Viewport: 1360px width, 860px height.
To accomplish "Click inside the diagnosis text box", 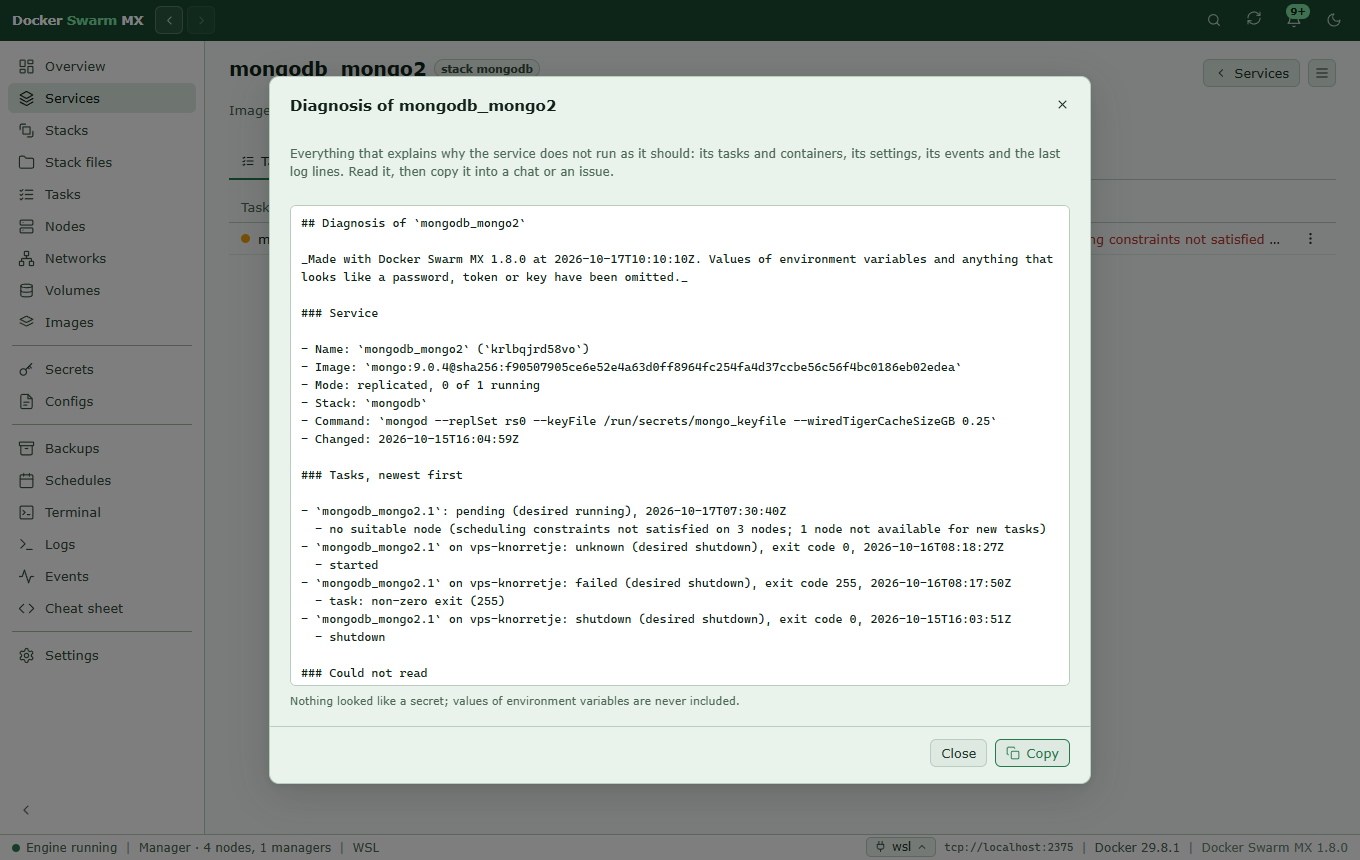I will pyautogui.click(x=680, y=446).
